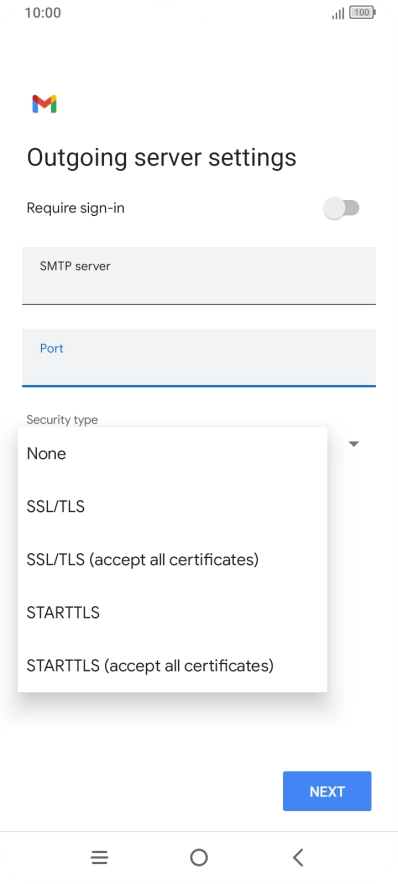Tap the Gmail logo icon

click(44, 104)
